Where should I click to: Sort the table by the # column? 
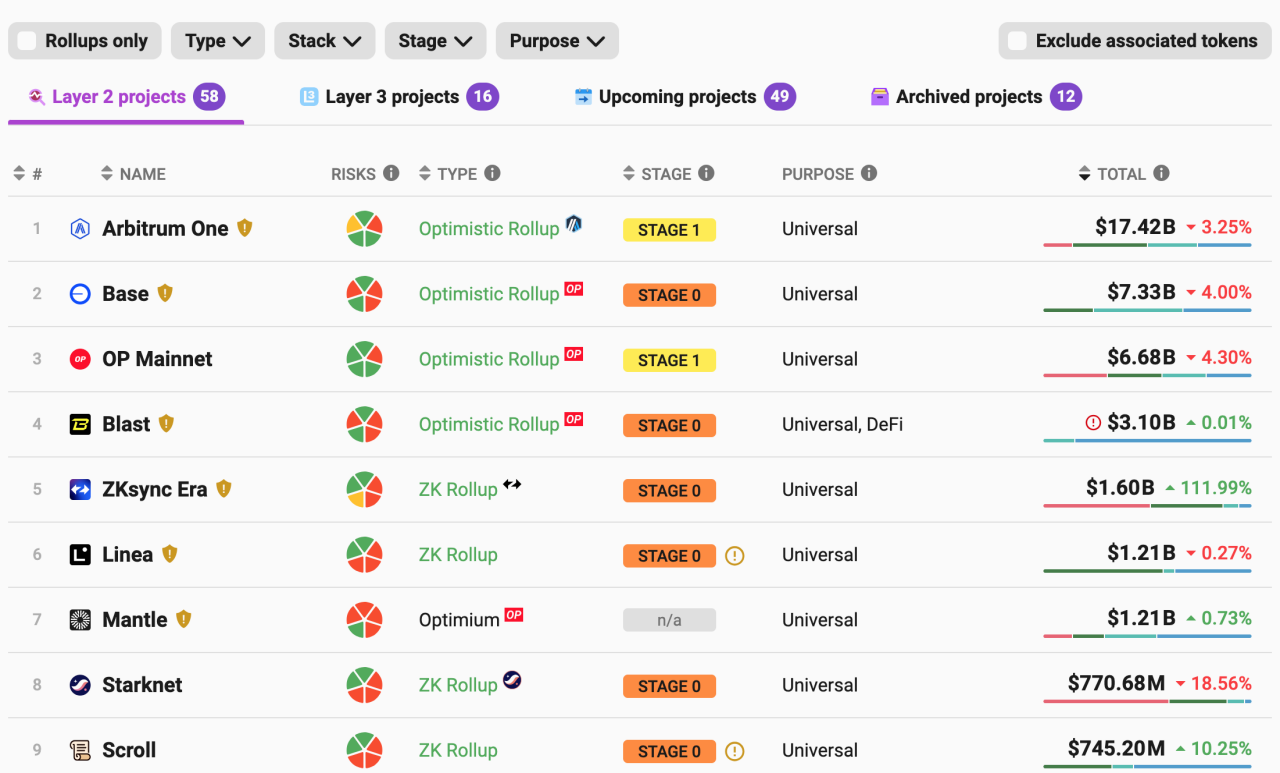coord(27,174)
